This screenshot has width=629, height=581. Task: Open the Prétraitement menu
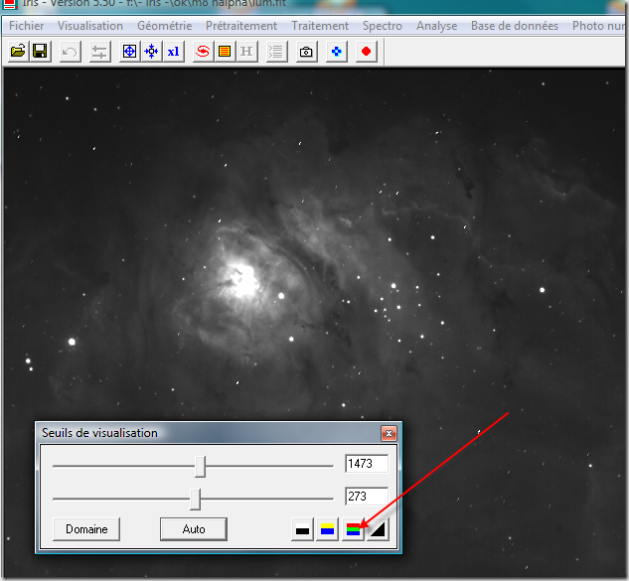(241, 26)
